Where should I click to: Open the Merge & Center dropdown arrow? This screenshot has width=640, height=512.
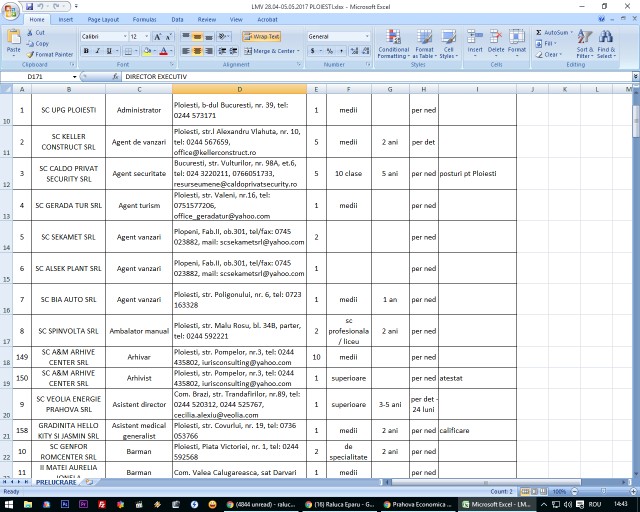click(x=298, y=51)
